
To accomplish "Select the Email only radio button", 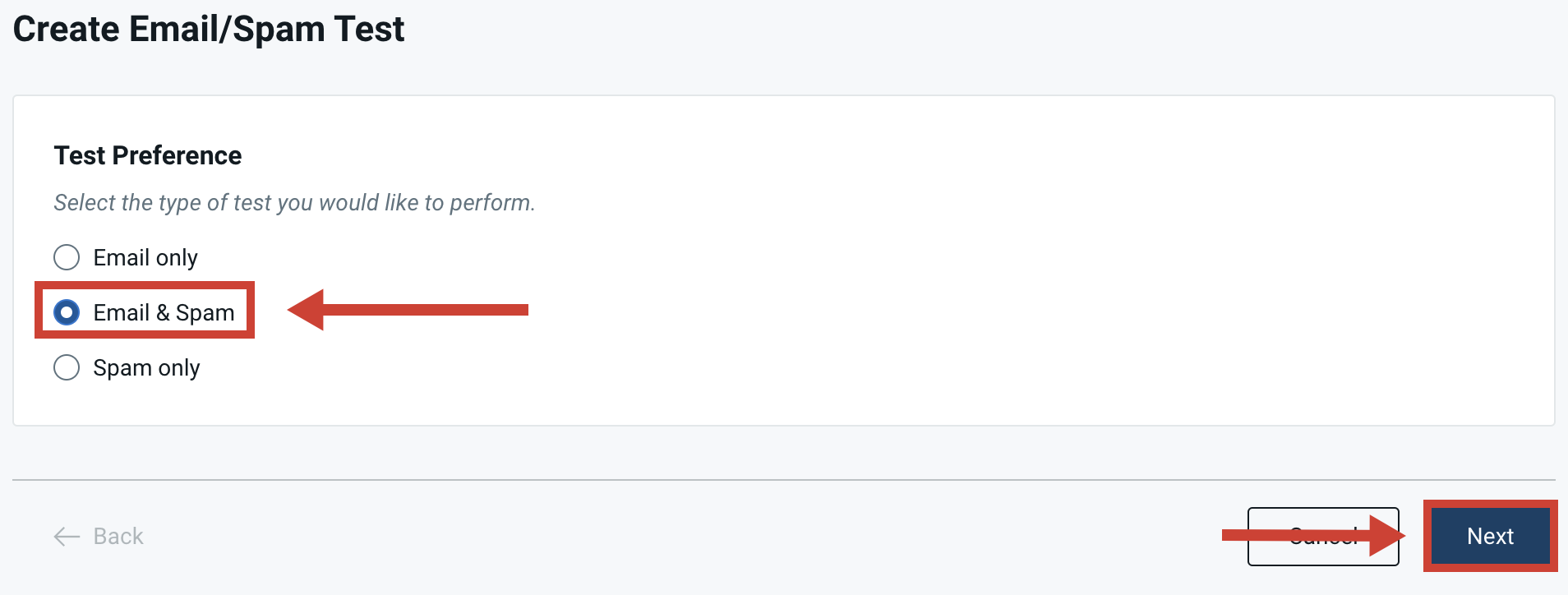I will 67,256.
